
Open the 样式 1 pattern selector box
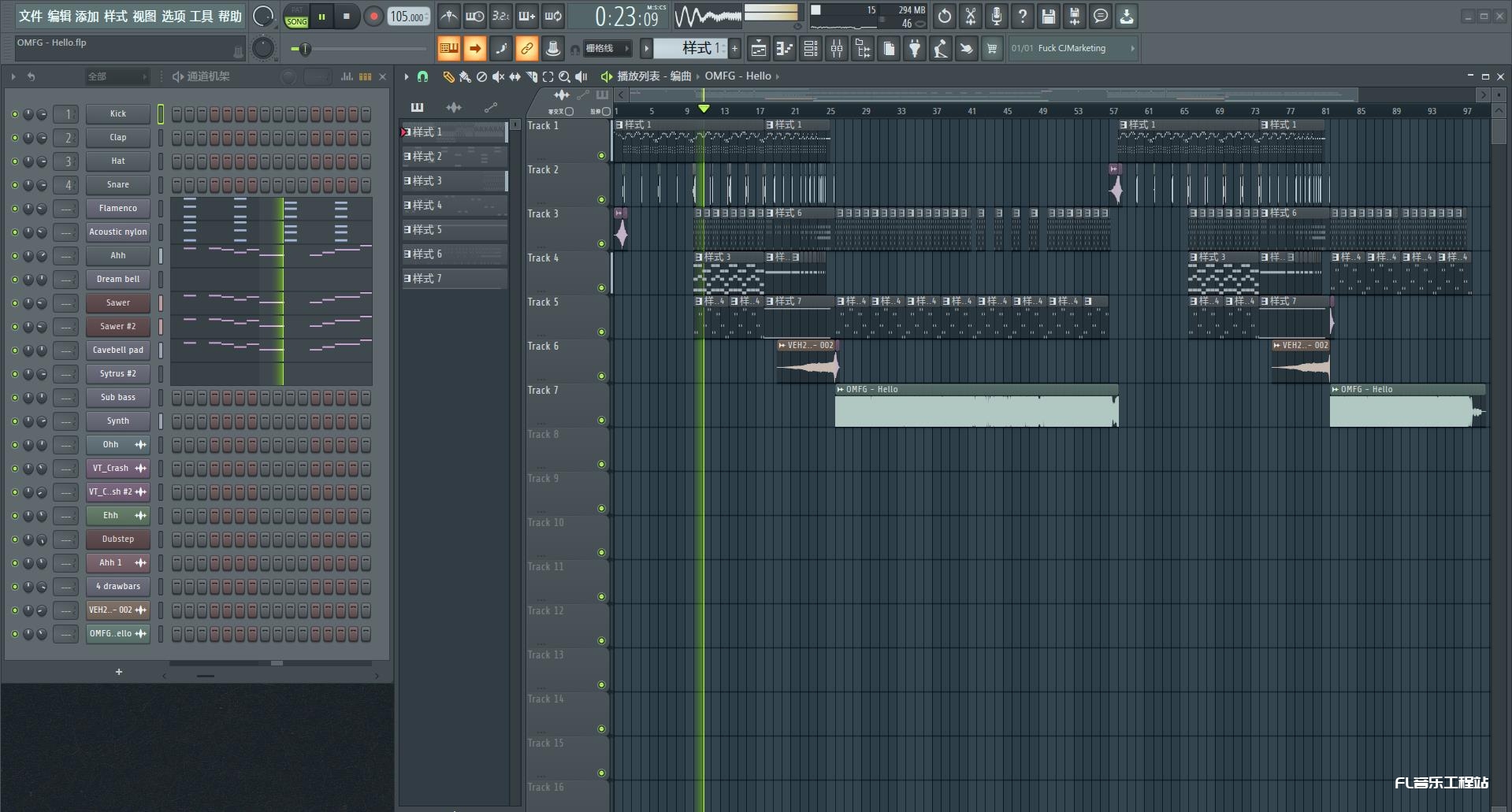coord(691,49)
